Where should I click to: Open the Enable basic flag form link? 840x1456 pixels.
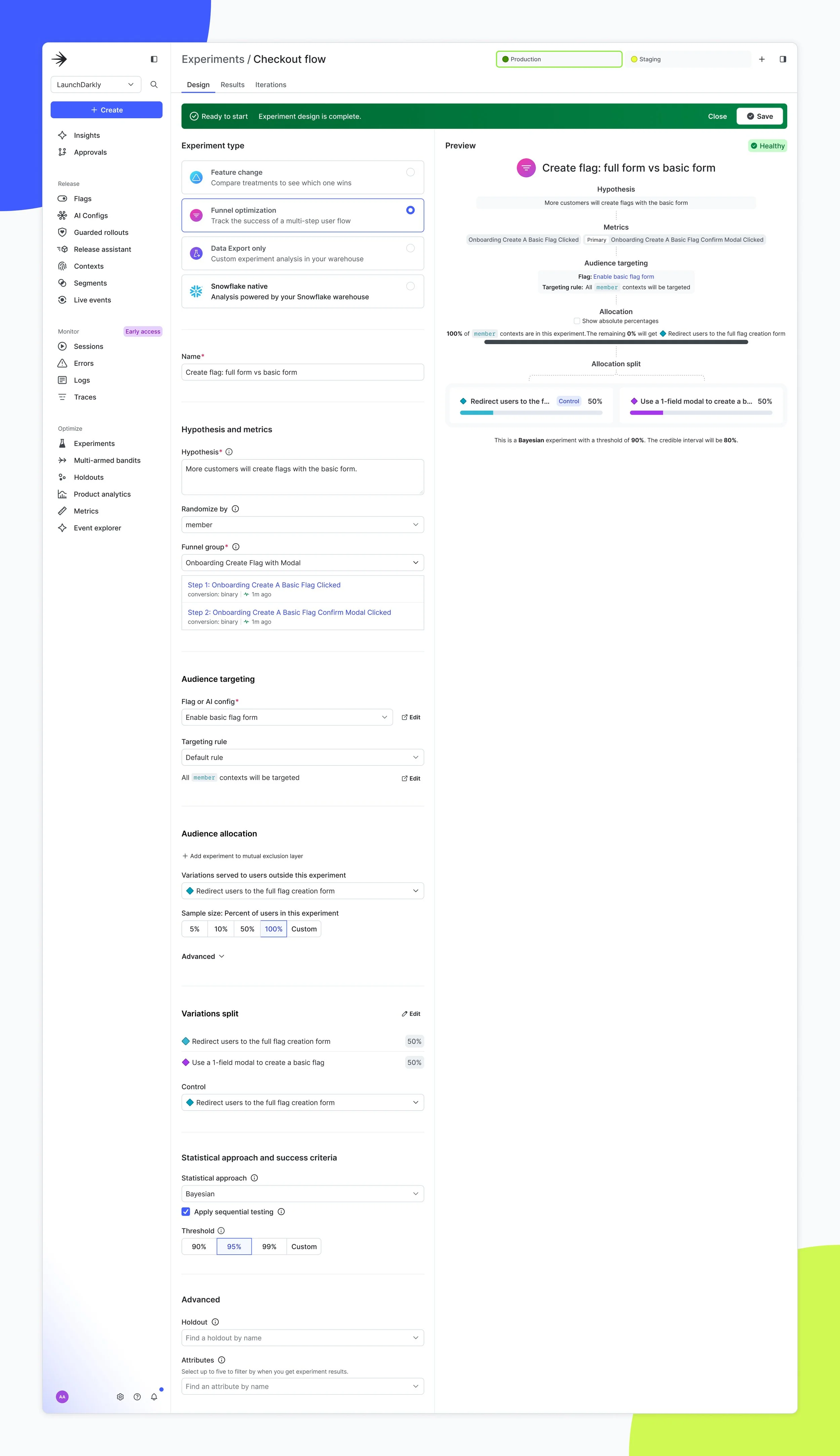(x=624, y=276)
